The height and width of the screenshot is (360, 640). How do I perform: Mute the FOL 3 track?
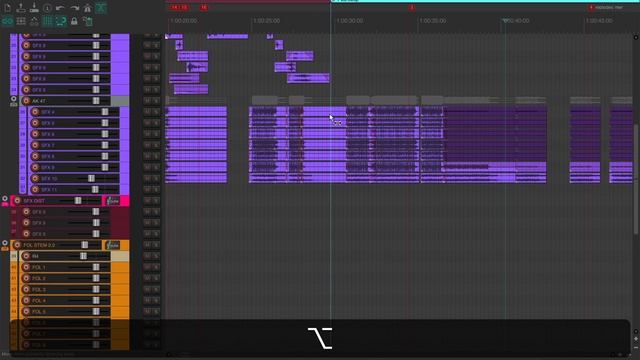(x=147, y=289)
